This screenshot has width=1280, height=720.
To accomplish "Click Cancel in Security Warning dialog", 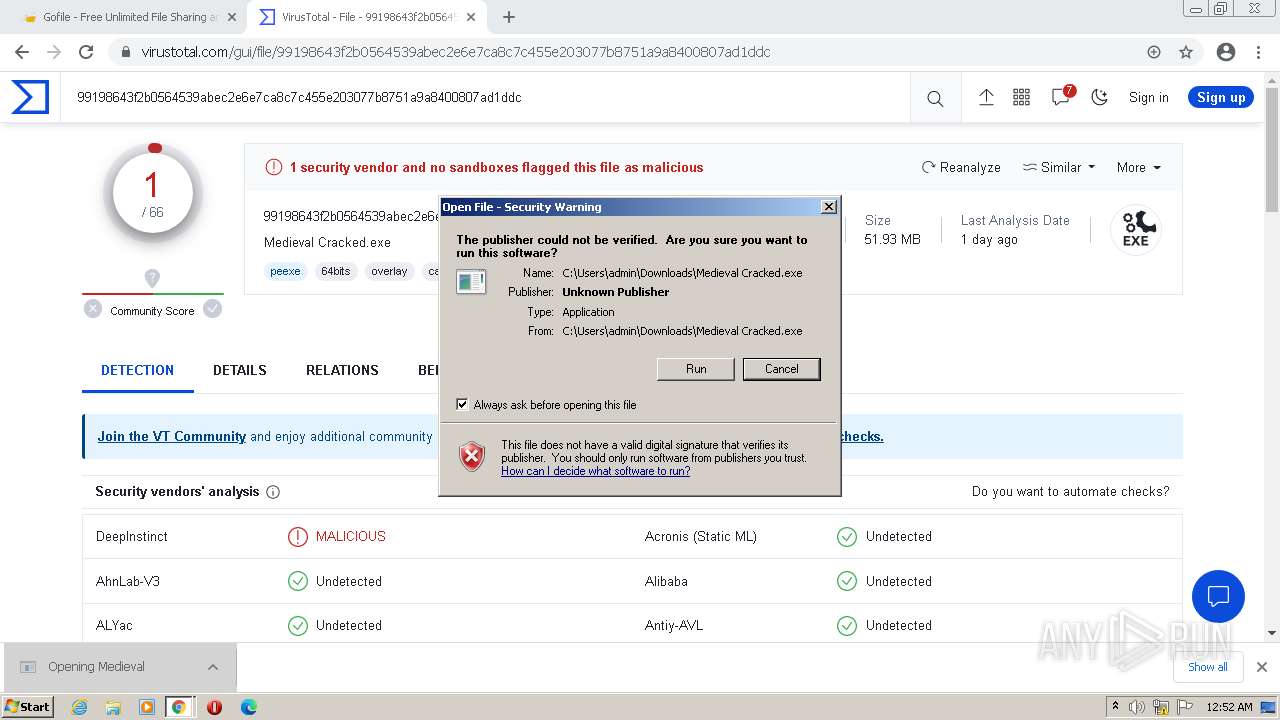I will click(782, 369).
